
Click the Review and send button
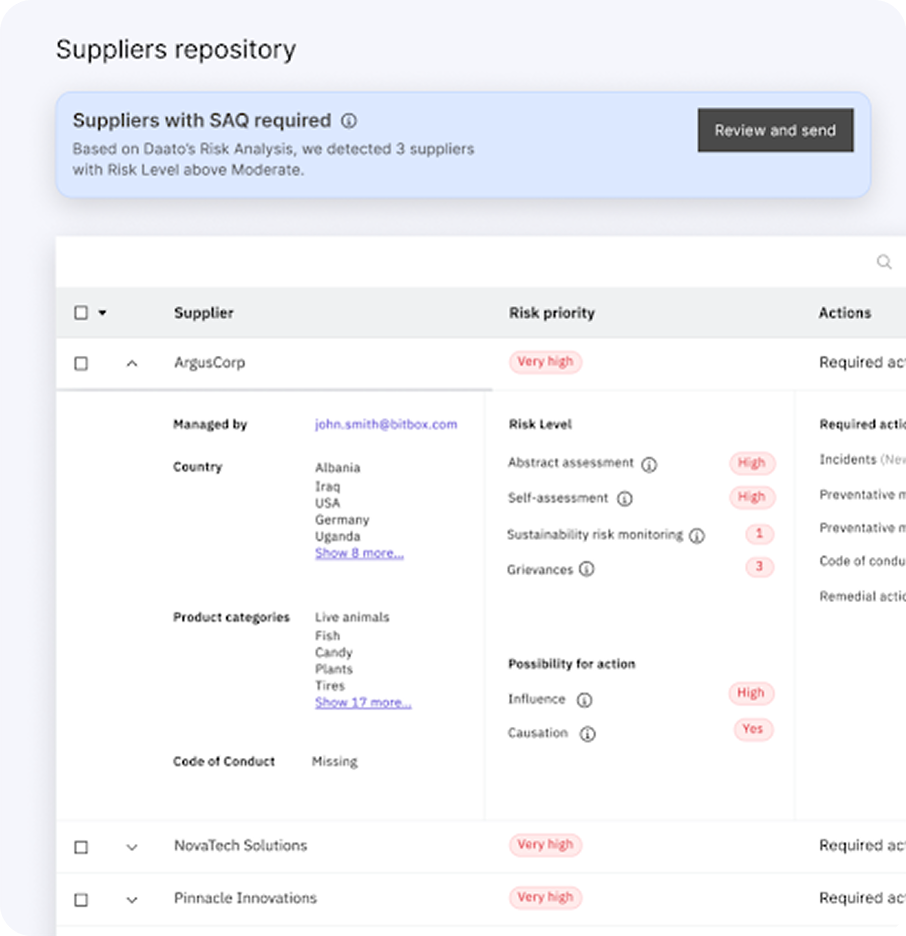tap(775, 130)
